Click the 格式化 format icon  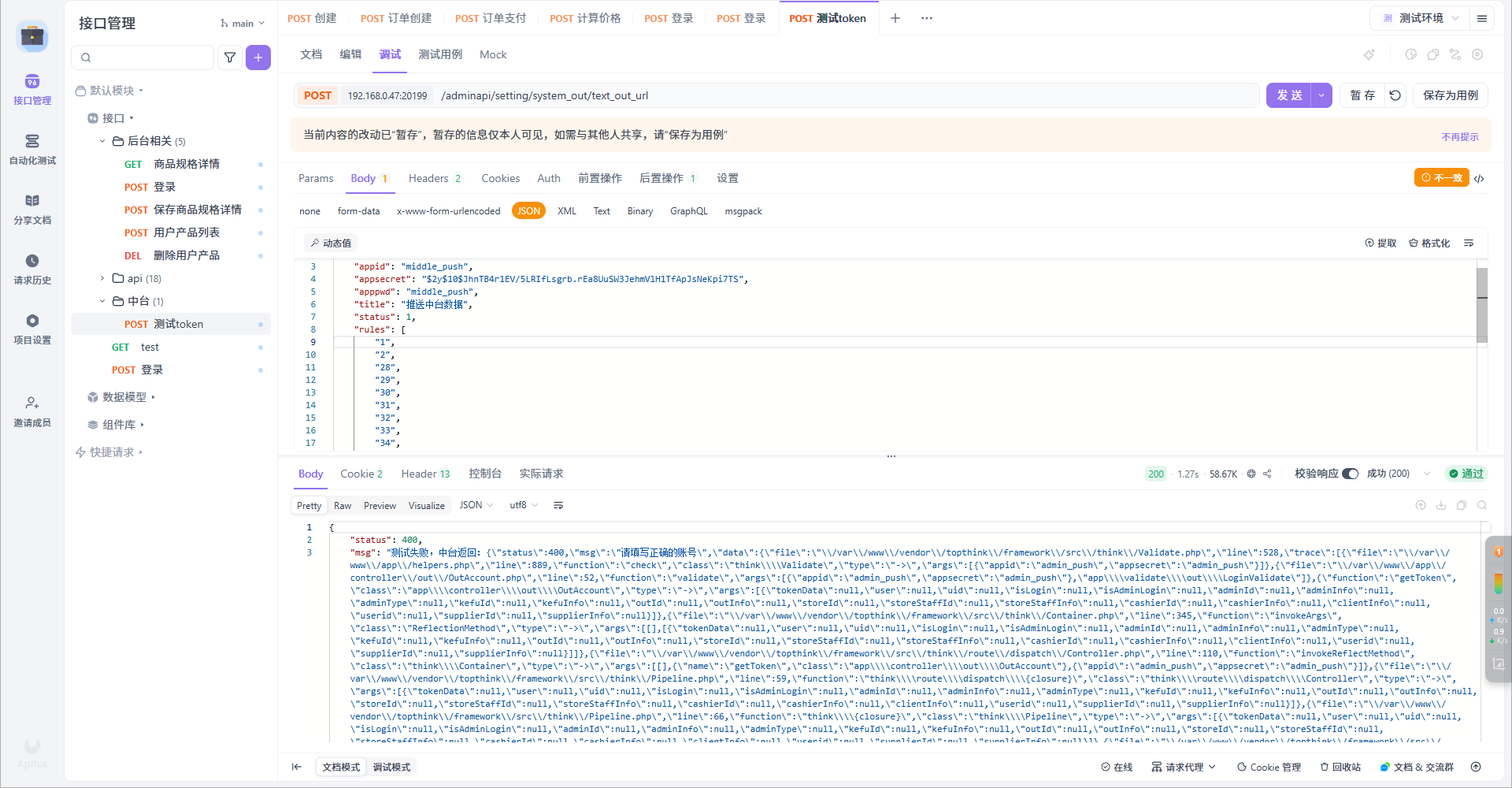click(1429, 243)
